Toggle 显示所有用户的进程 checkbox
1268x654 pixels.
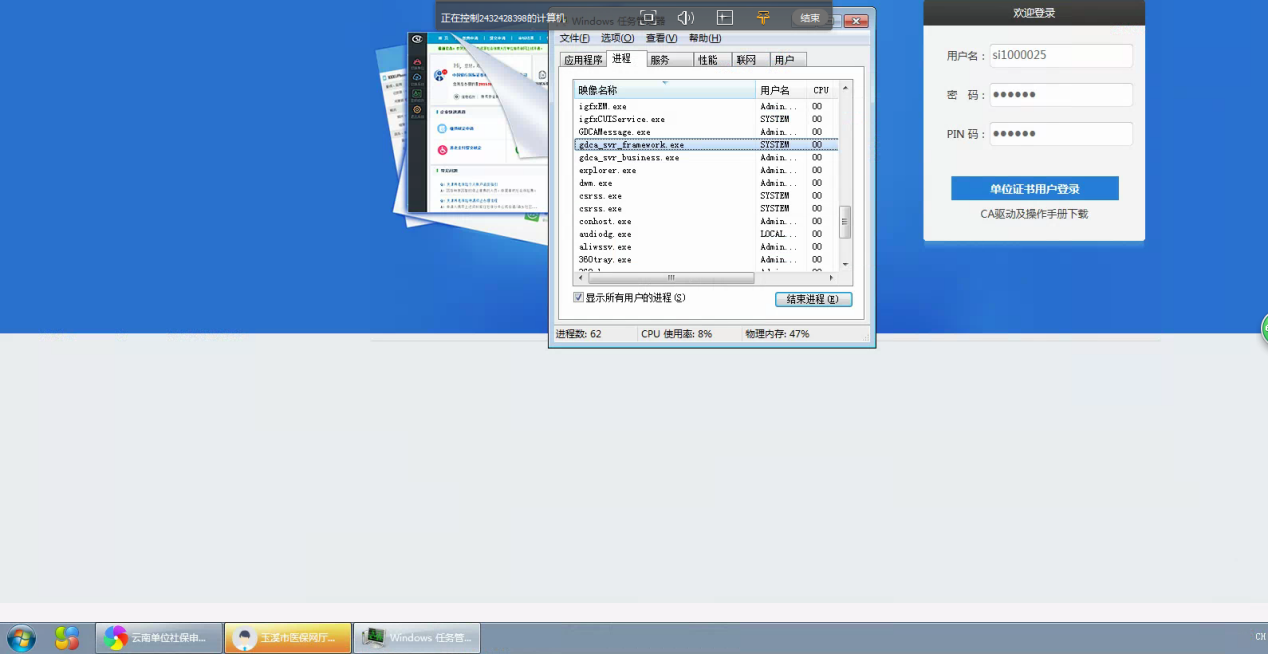(578, 298)
